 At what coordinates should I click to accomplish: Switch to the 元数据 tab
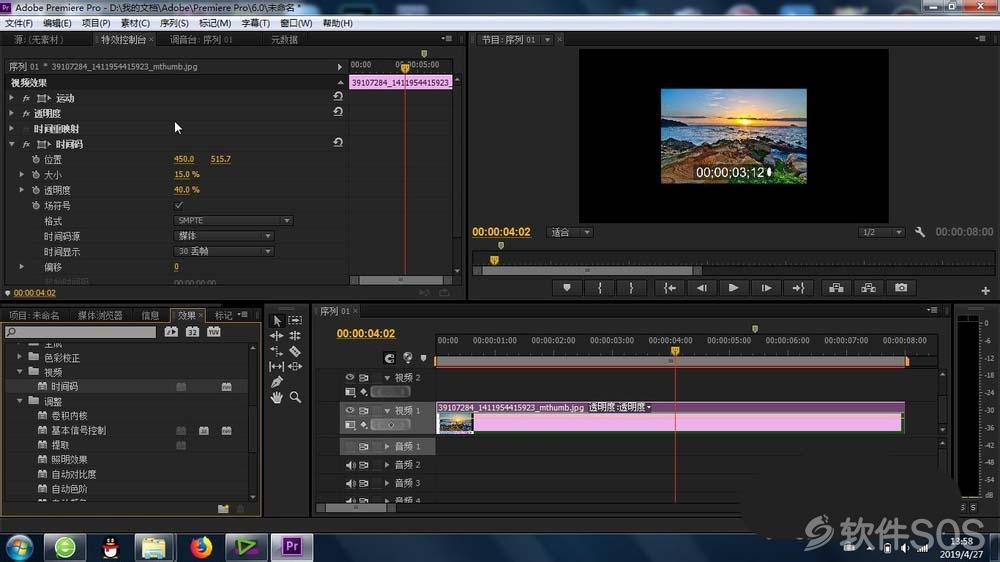tap(284, 40)
